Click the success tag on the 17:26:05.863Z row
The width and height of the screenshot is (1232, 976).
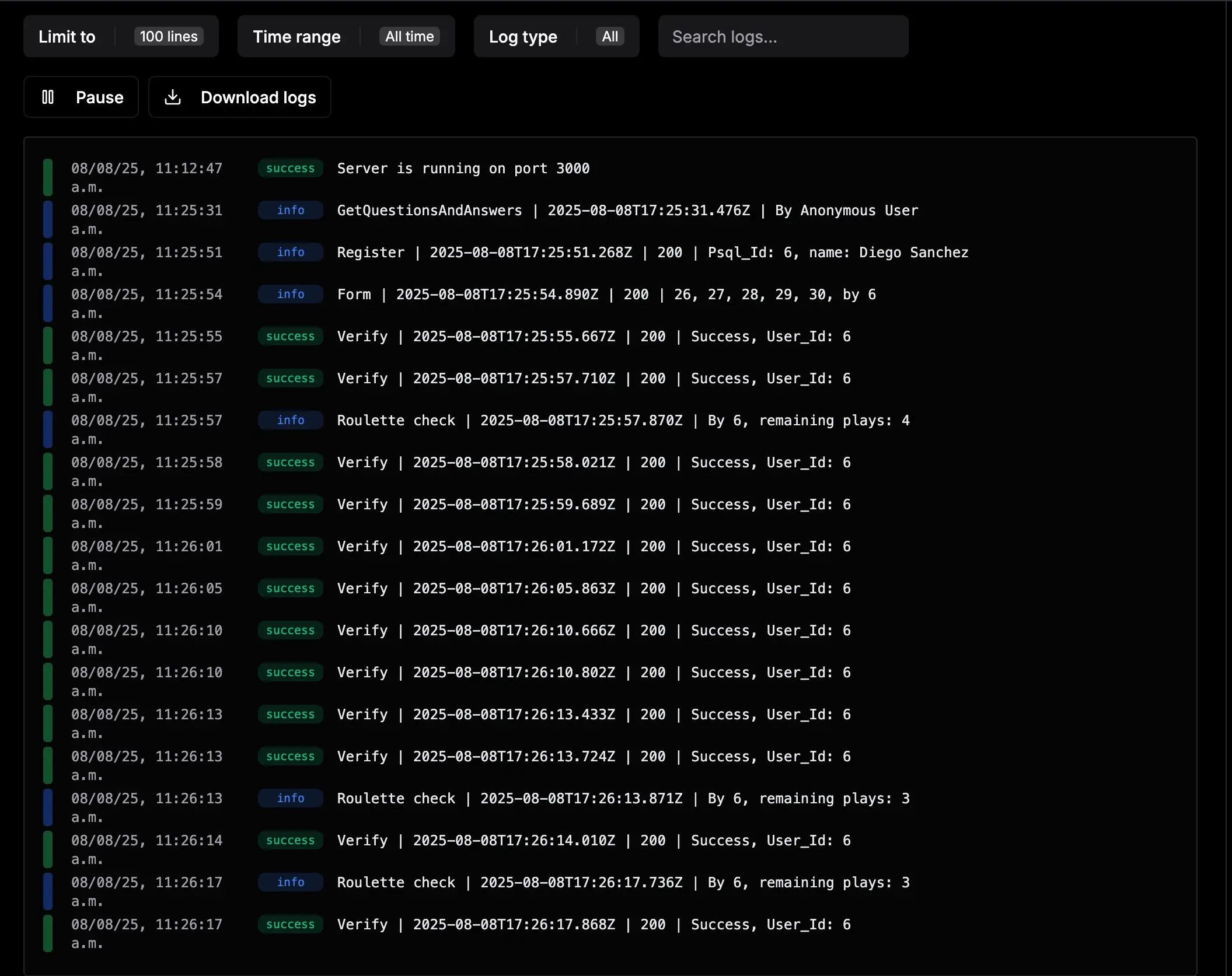[290, 589]
